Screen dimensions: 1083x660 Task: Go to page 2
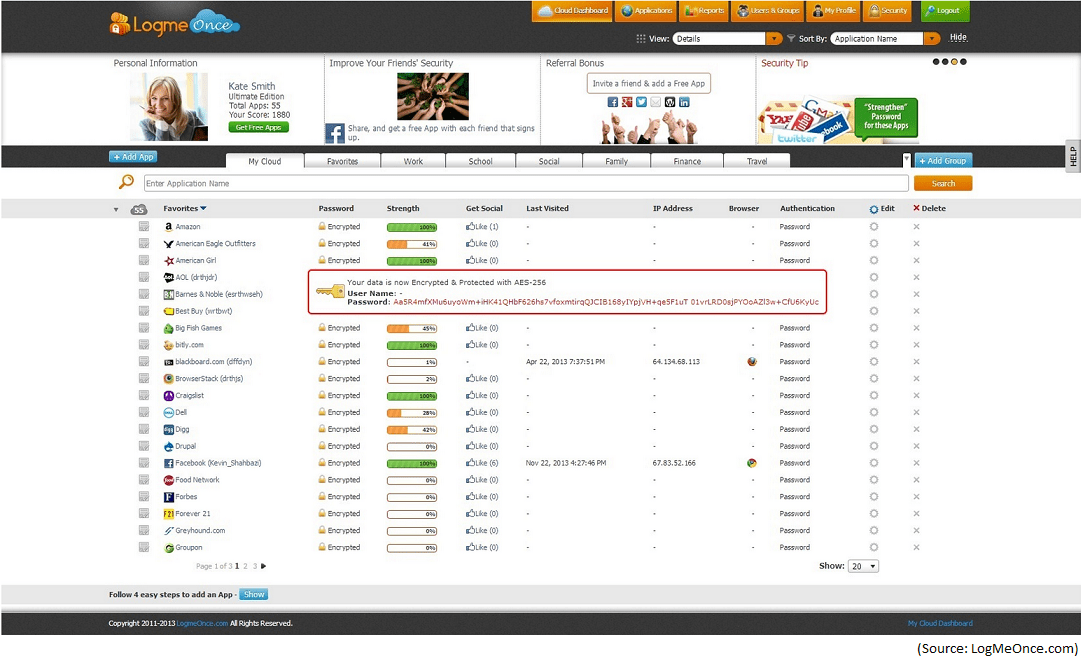(245, 566)
